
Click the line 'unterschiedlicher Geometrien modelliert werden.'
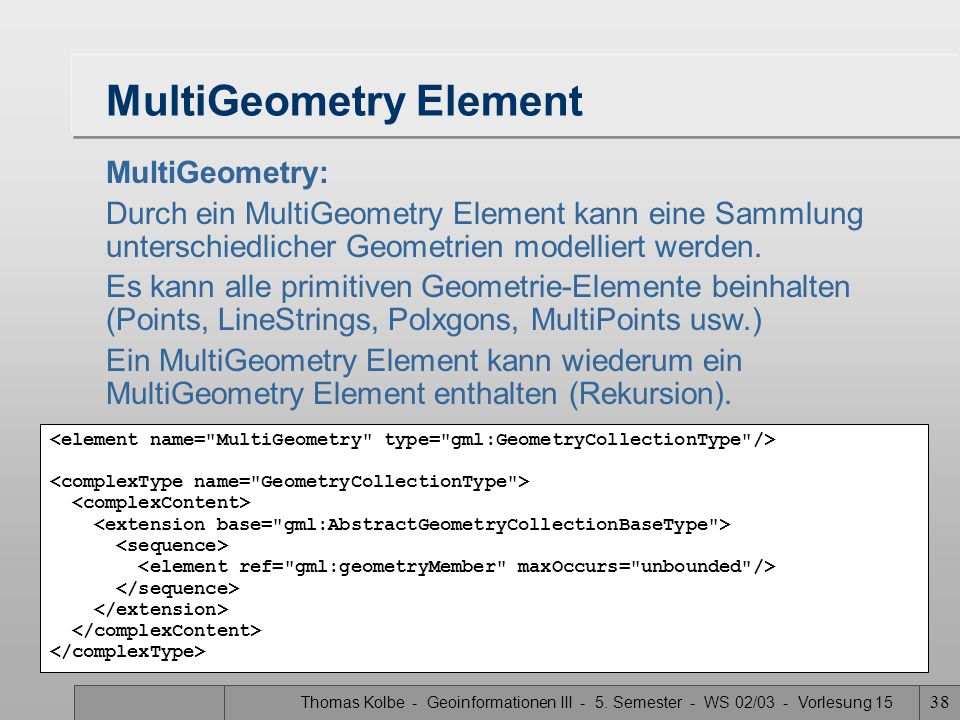coord(433,247)
